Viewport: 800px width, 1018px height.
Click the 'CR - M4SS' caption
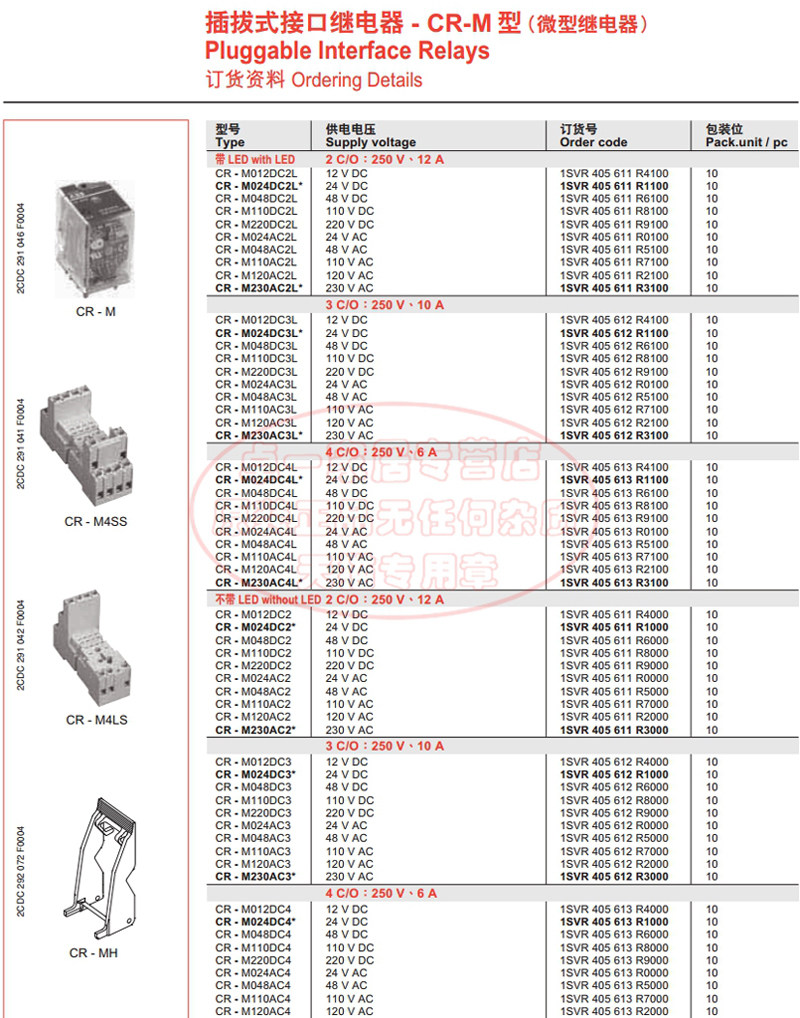click(x=95, y=522)
